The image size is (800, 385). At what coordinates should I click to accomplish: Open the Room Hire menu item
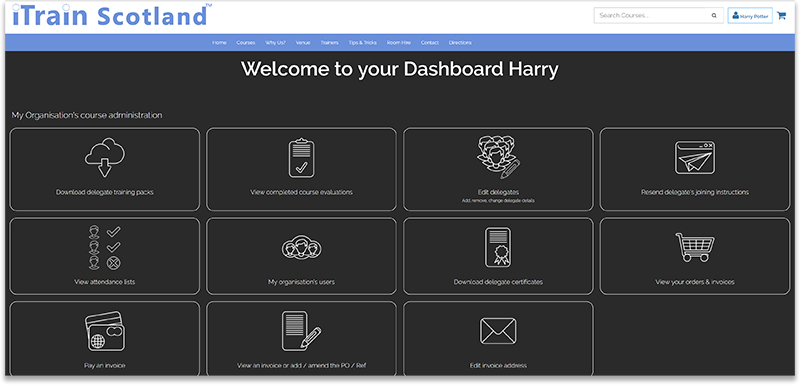click(x=399, y=43)
